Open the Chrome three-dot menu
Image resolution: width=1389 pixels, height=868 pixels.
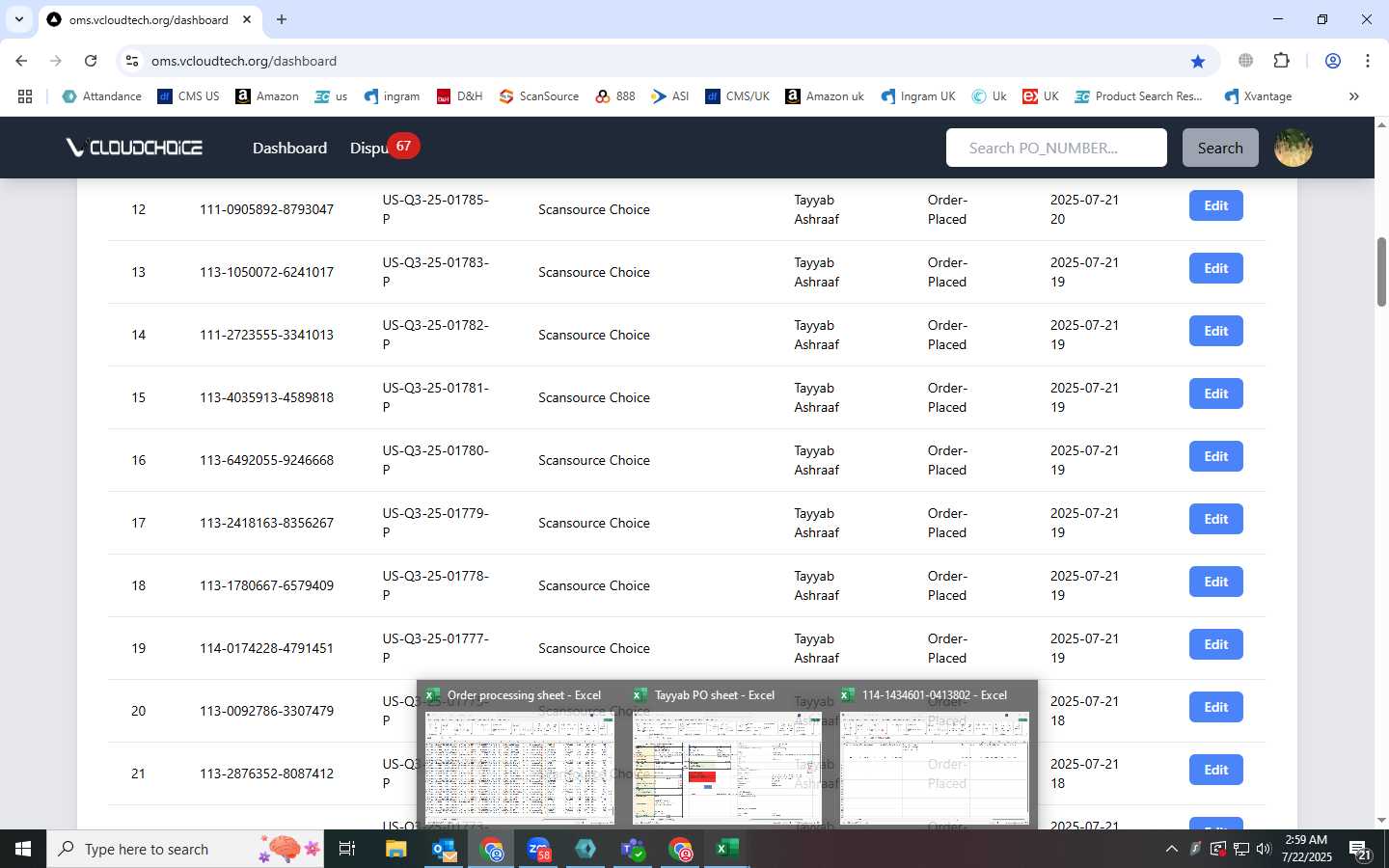coord(1368,61)
